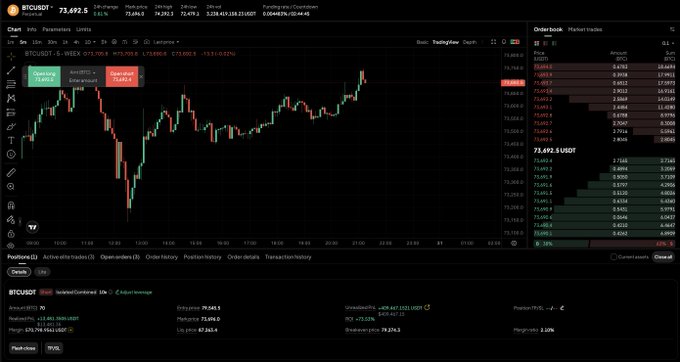This screenshot has width=680, height=362.
Task: Select the 15m timeframe
Action: (37, 42)
